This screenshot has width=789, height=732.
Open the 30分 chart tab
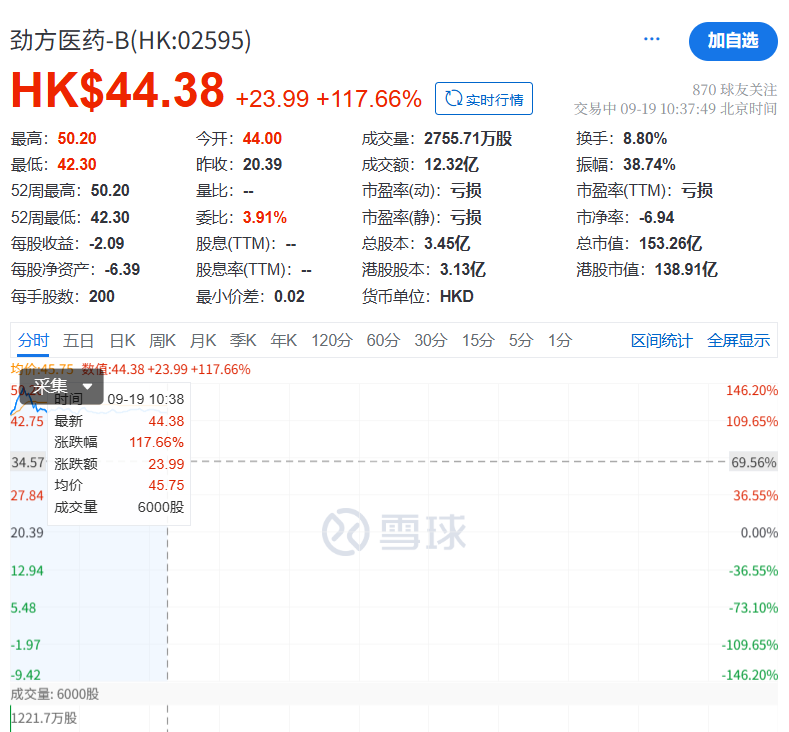431,341
